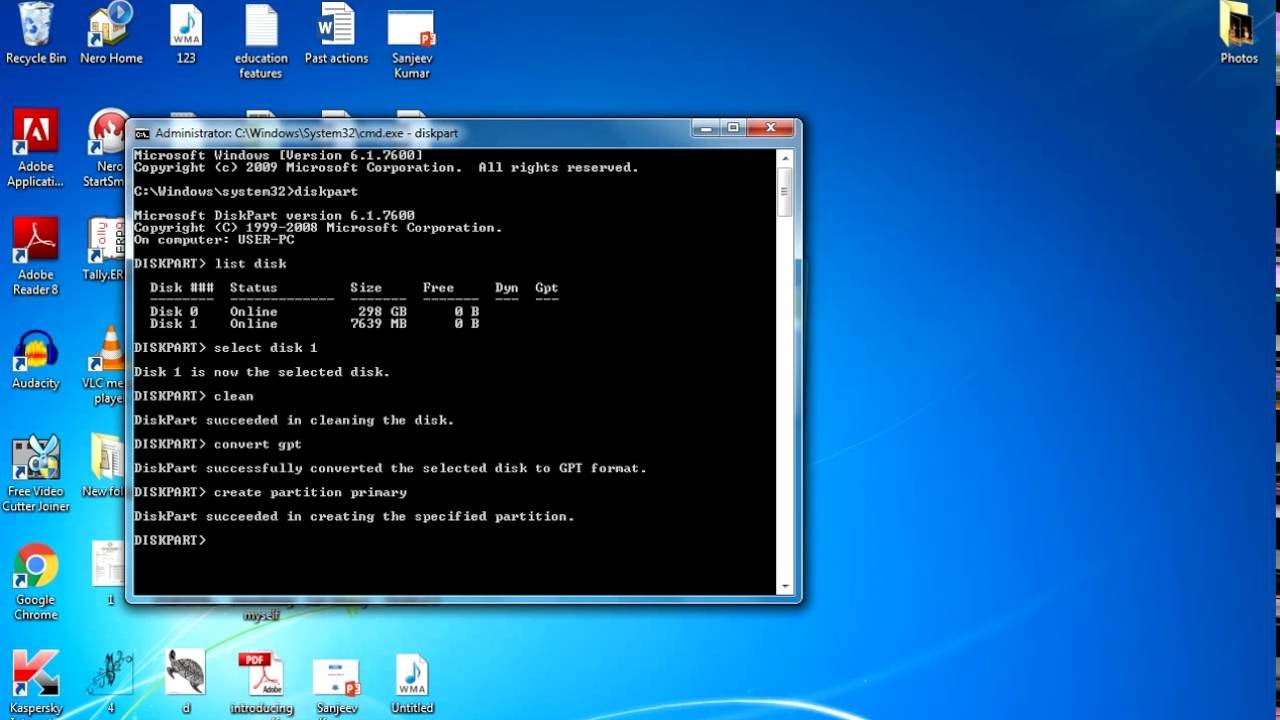Click the 'clean' command text

pyautogui.click(x=234, y=396)
